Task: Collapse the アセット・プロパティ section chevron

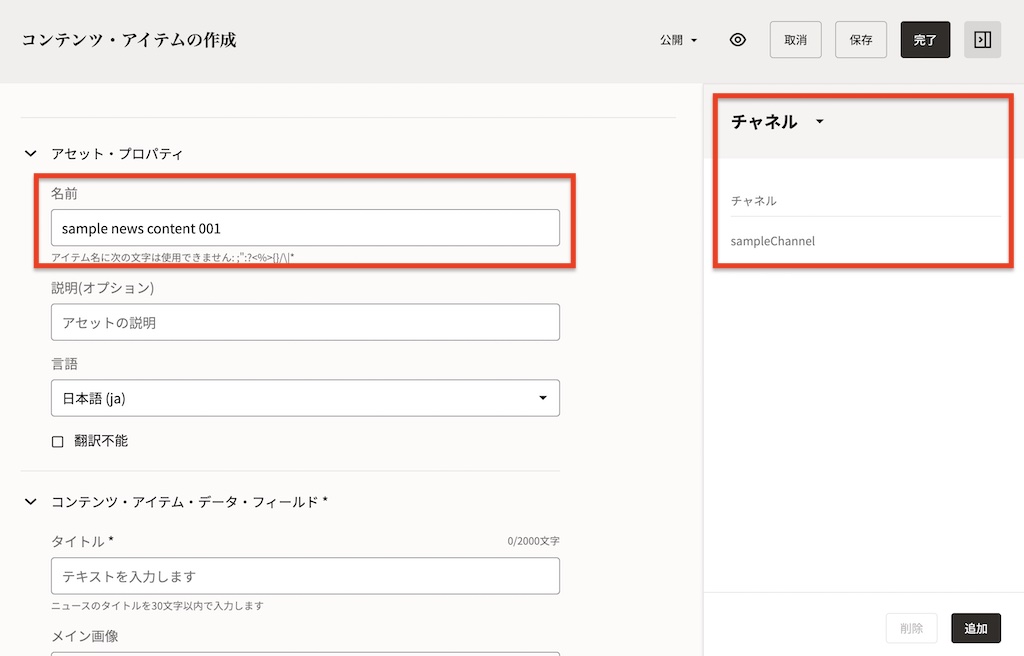Action: coord(30,154)
